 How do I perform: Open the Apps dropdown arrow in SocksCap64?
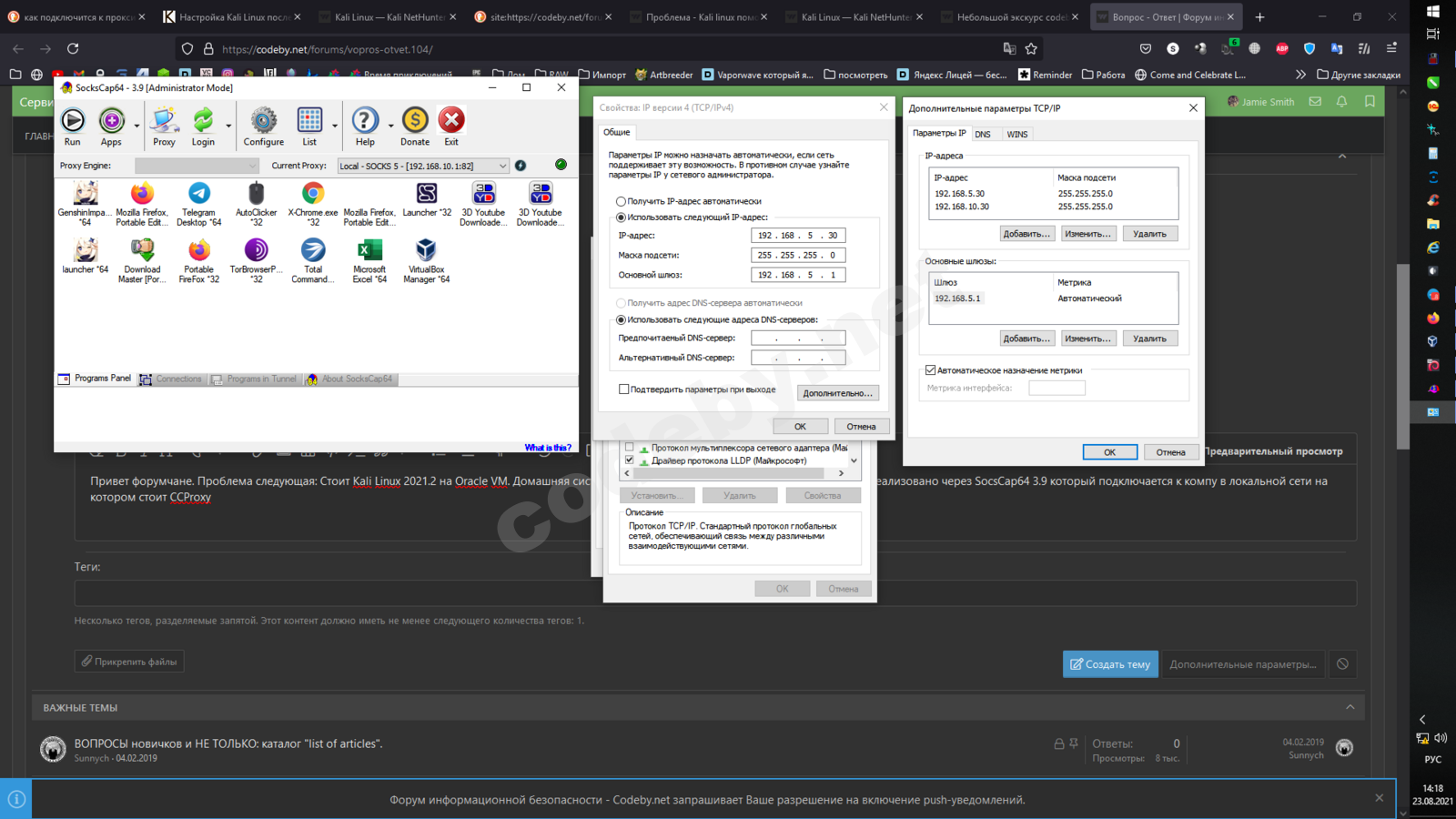pyautogui.click(x=136, y=126)
